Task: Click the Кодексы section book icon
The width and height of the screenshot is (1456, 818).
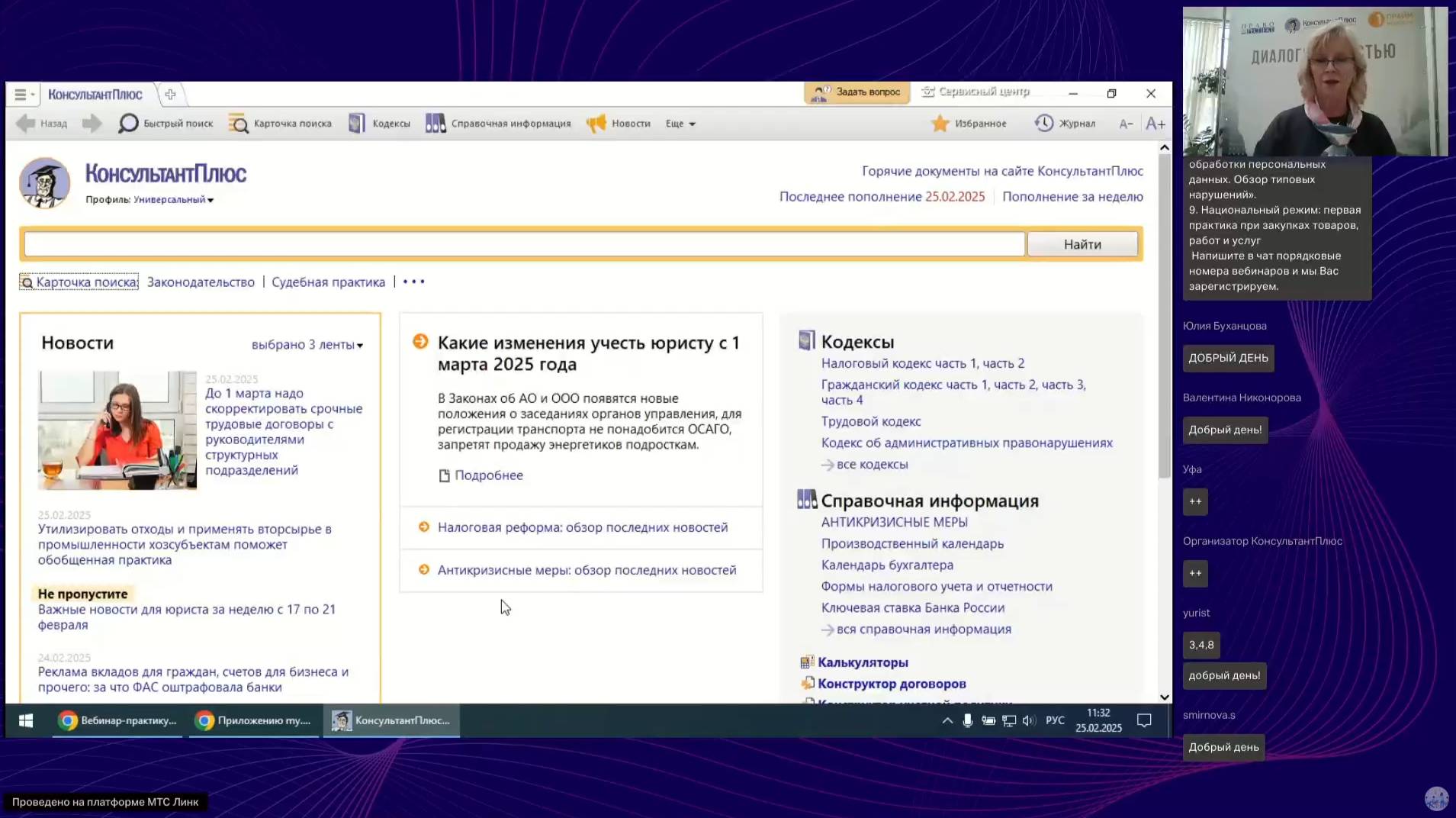Action: click(807, 340)
